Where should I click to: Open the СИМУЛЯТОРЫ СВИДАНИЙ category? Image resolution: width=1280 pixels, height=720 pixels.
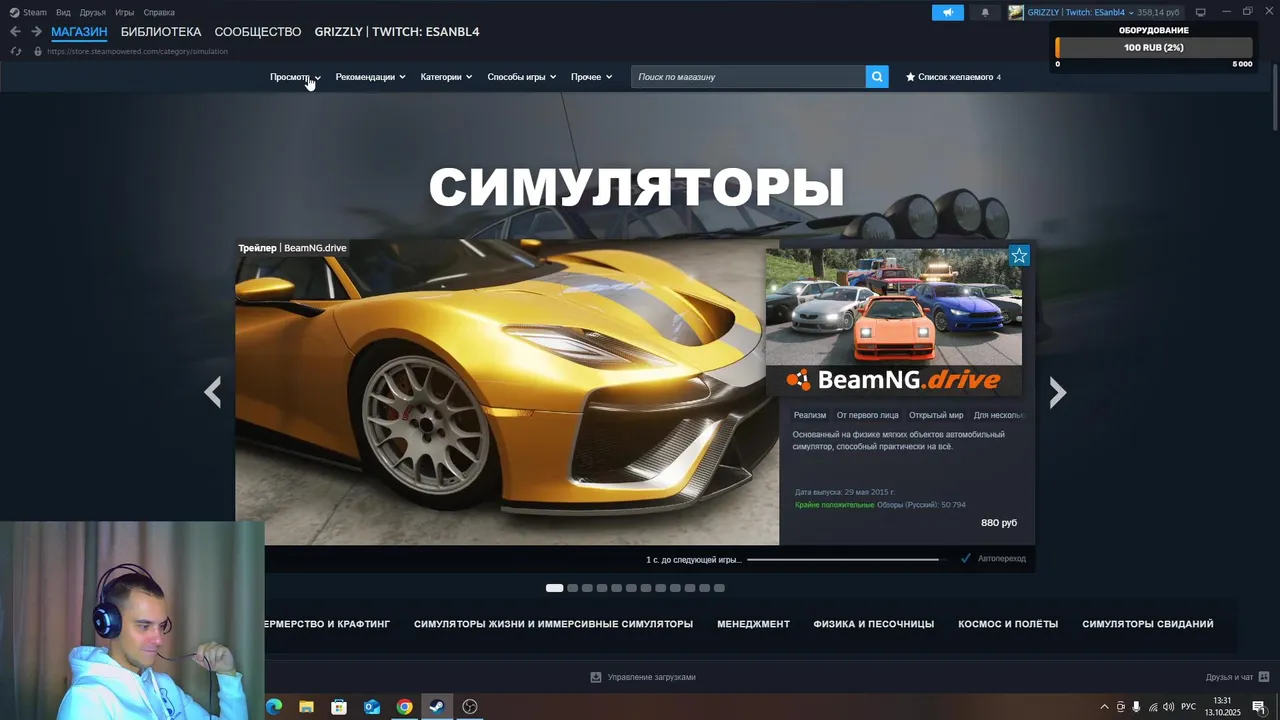pos(1148,624)
